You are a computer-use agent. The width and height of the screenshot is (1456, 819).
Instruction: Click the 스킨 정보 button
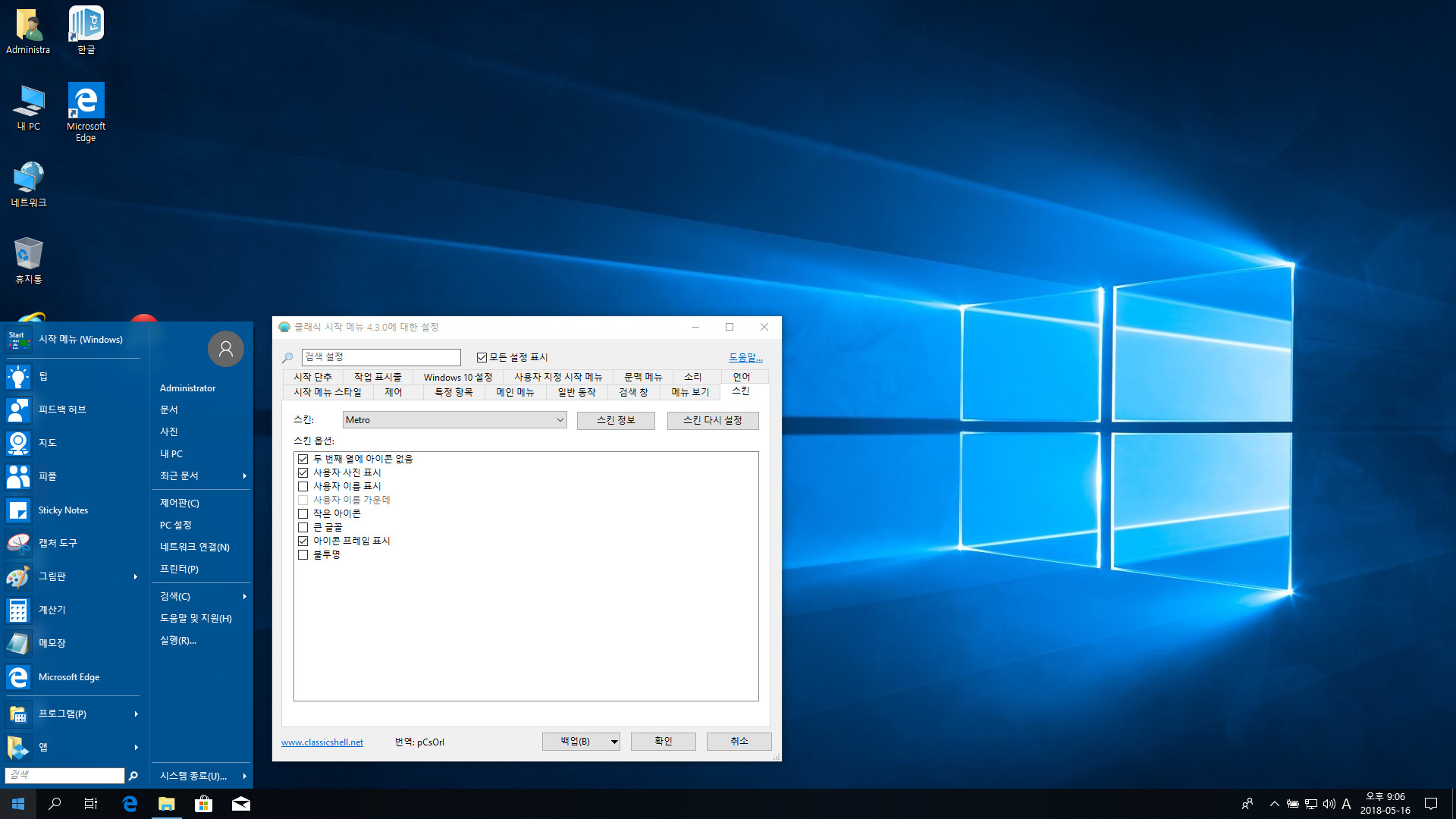coord(616,420)
